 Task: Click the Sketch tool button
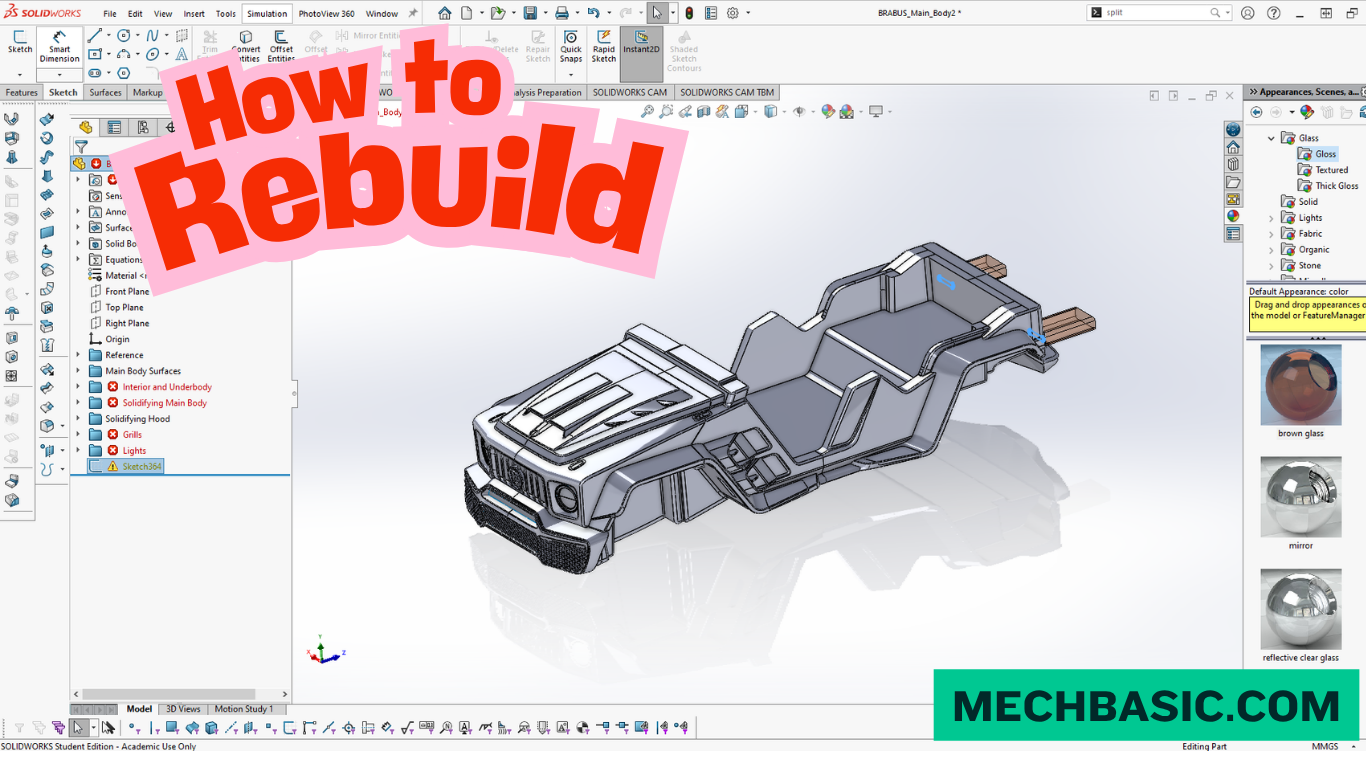[20, 42]
